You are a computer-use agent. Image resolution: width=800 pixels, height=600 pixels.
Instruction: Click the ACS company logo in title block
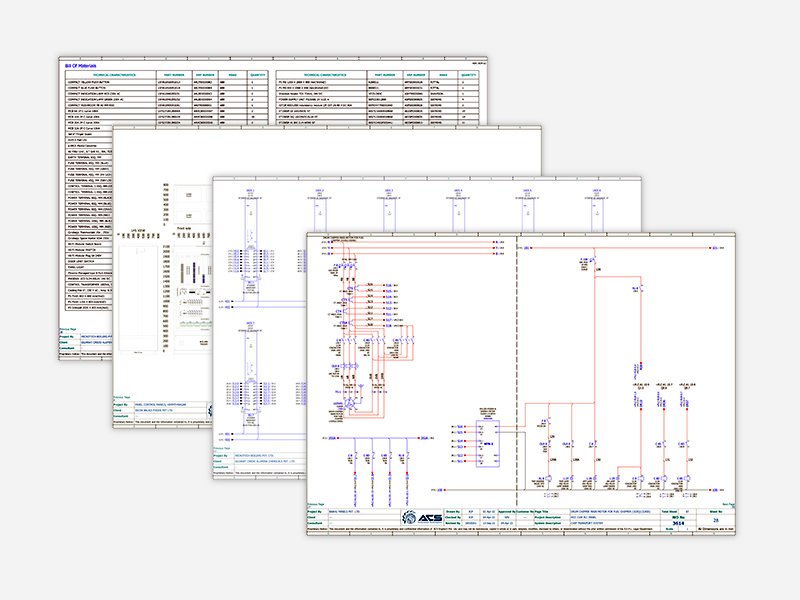coord(422,517)
